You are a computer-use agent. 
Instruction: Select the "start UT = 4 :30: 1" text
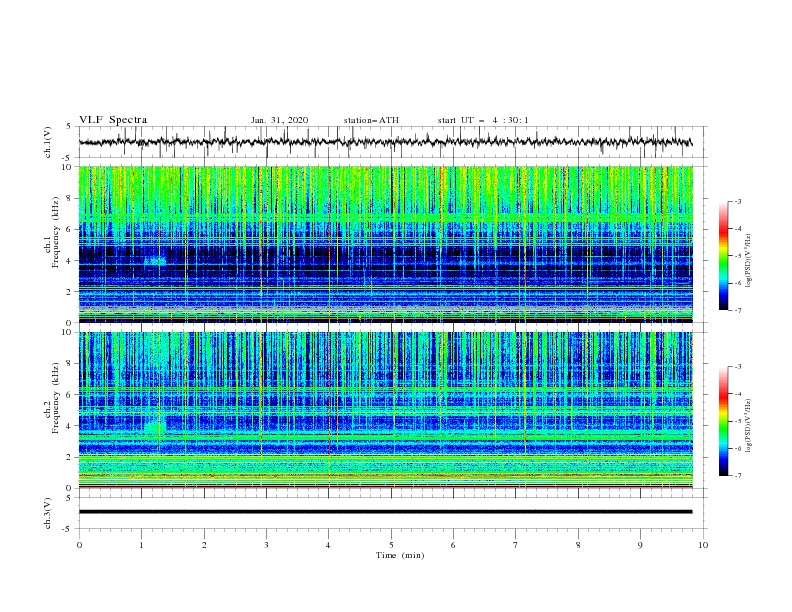click(483, 120)
